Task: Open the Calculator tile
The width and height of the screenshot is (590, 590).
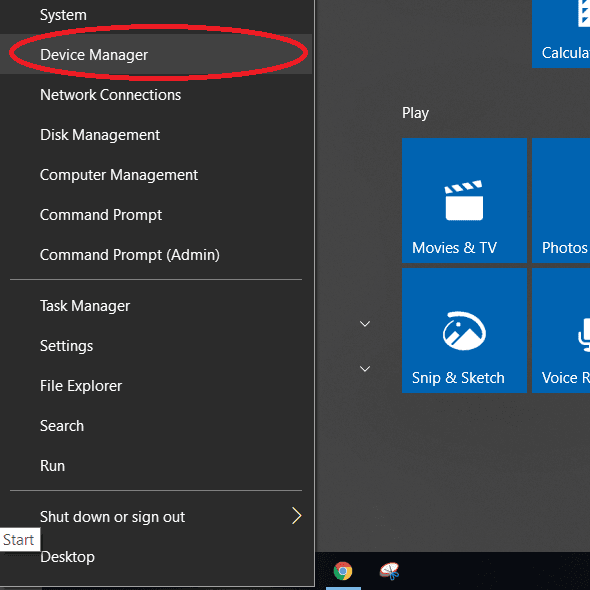Action: 561,34
